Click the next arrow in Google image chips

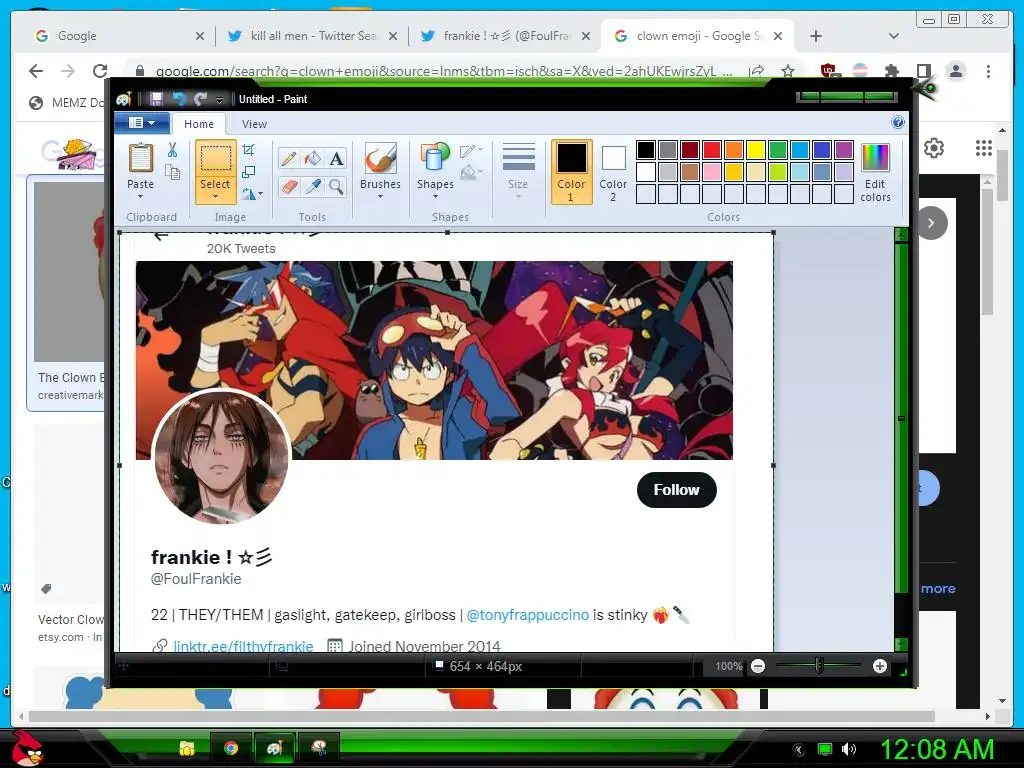point(931,223)
